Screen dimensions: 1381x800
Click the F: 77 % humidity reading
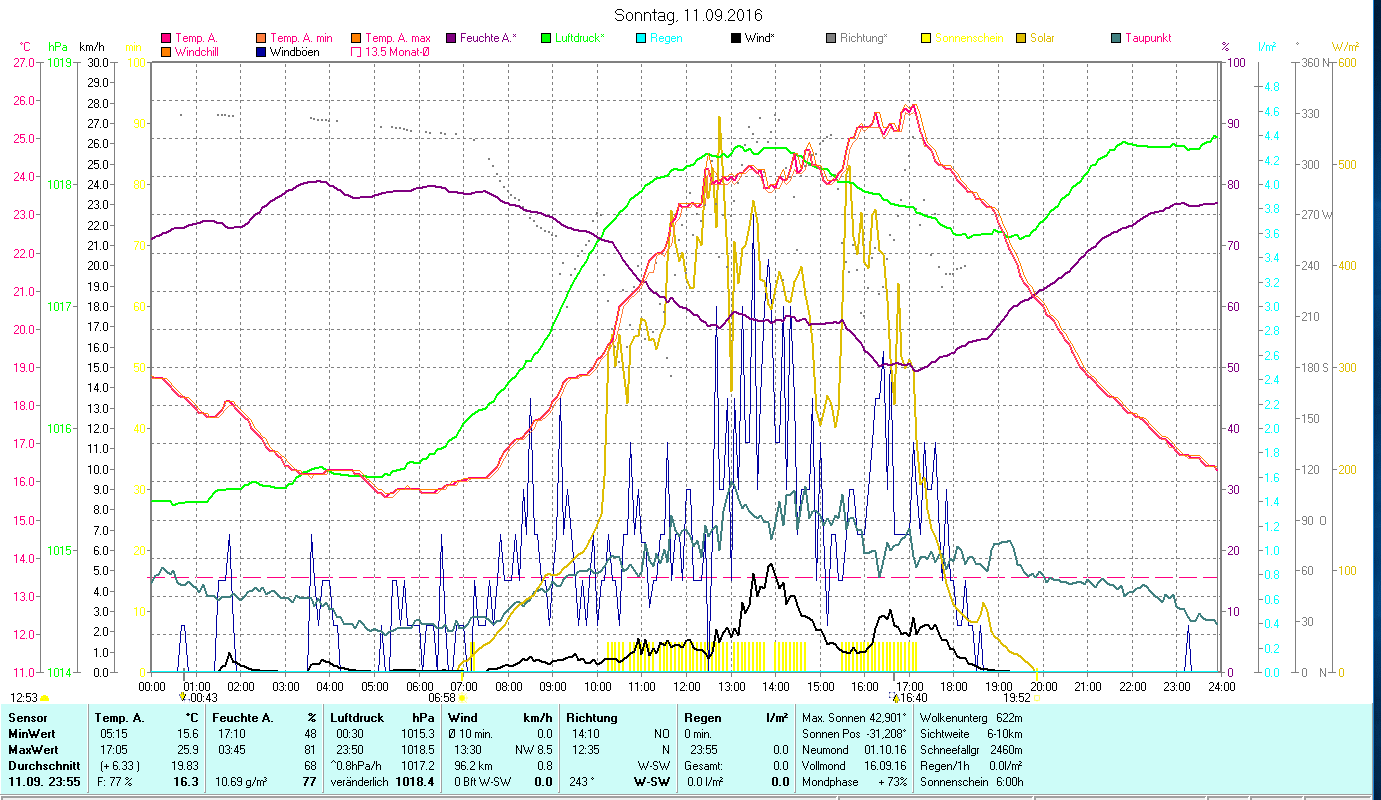tap(114, 781)
